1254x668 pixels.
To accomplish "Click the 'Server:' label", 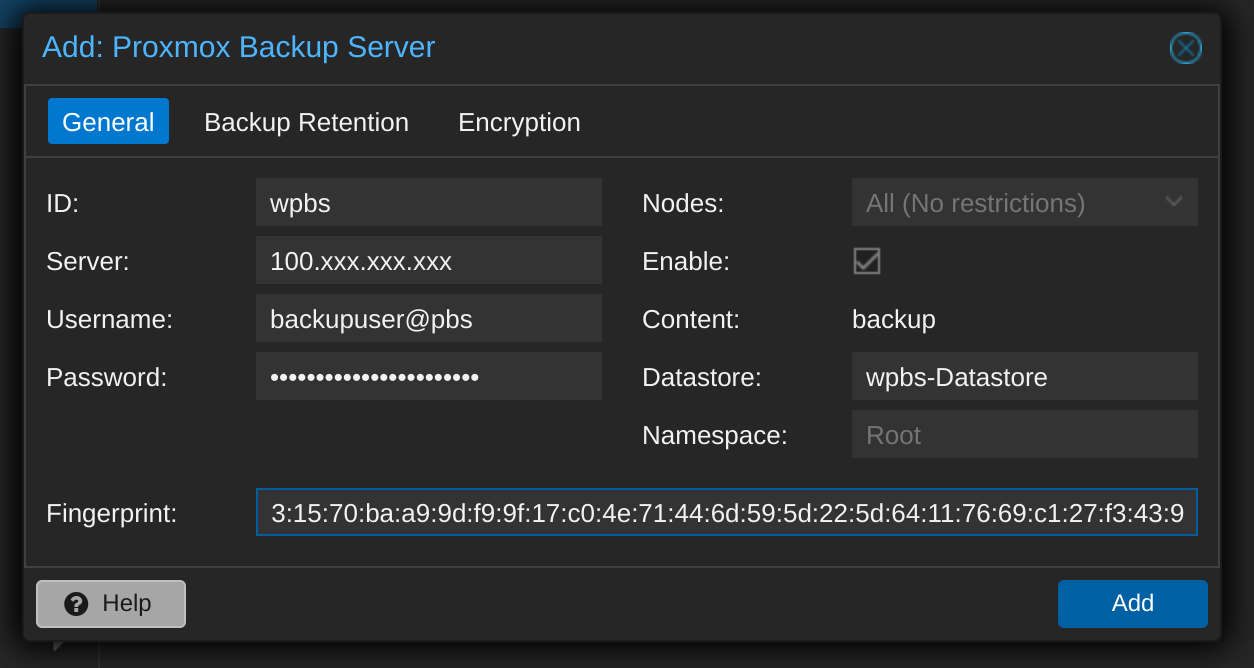I will [88, 262].
